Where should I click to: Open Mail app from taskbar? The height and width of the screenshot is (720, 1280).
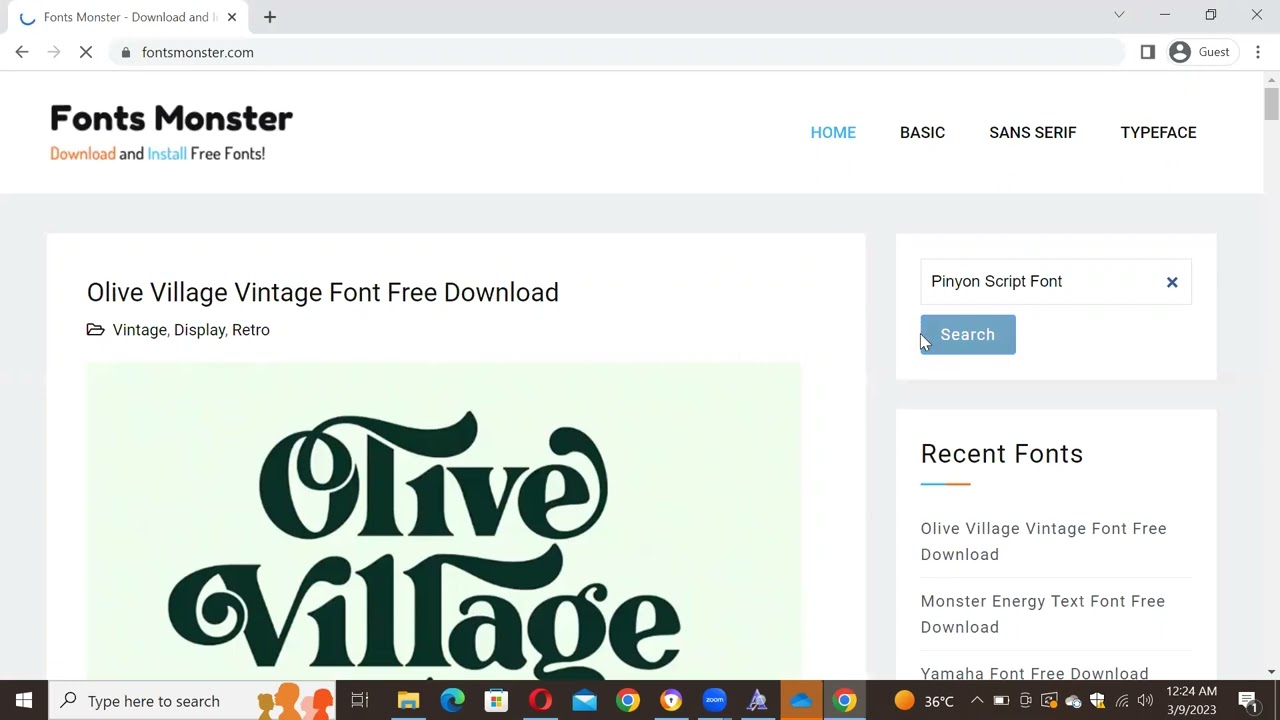click(x=584, y=700)
